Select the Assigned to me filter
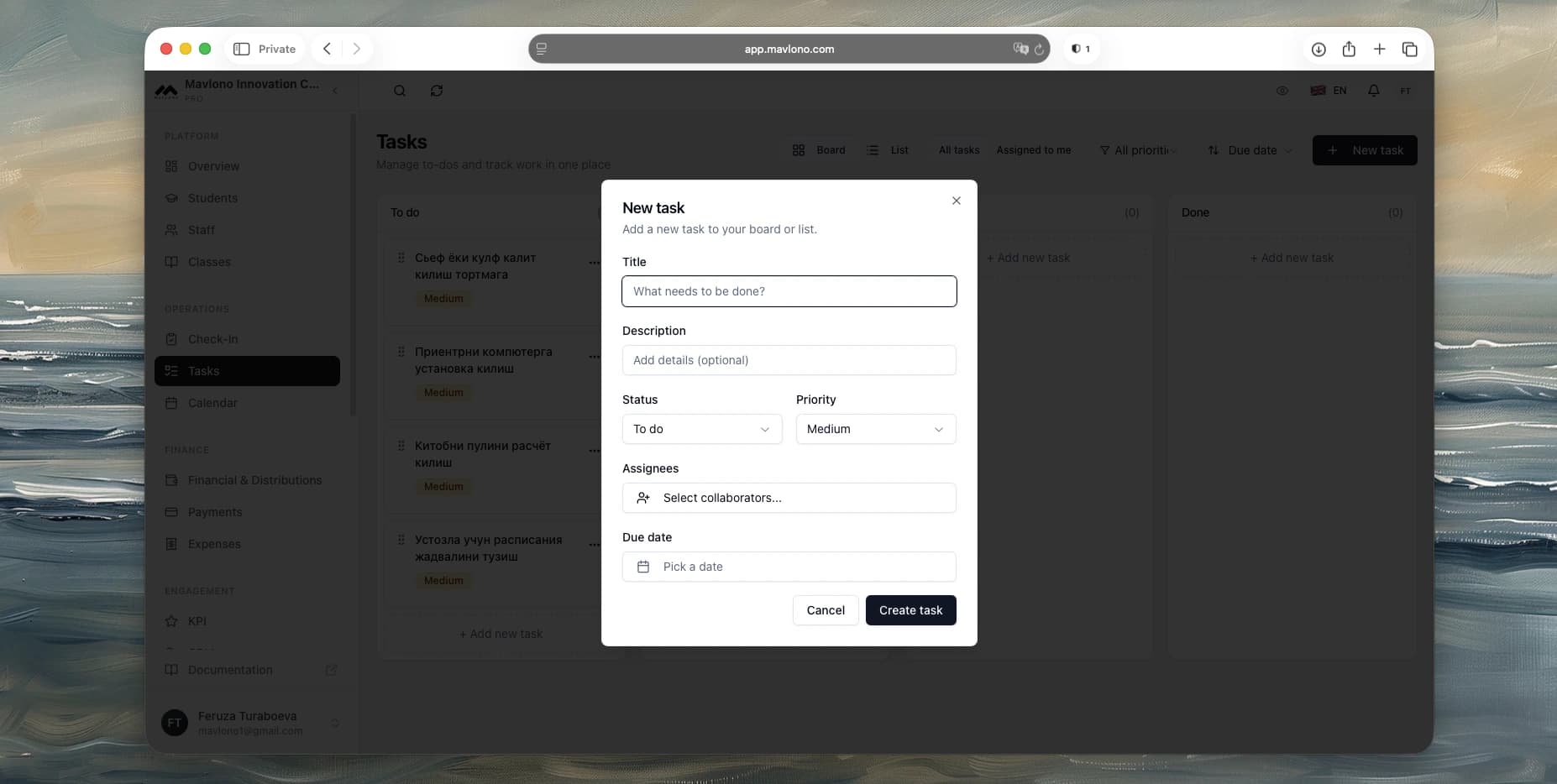The height and width of the screenshot is (784, 1557). (x=1033, y=150)
